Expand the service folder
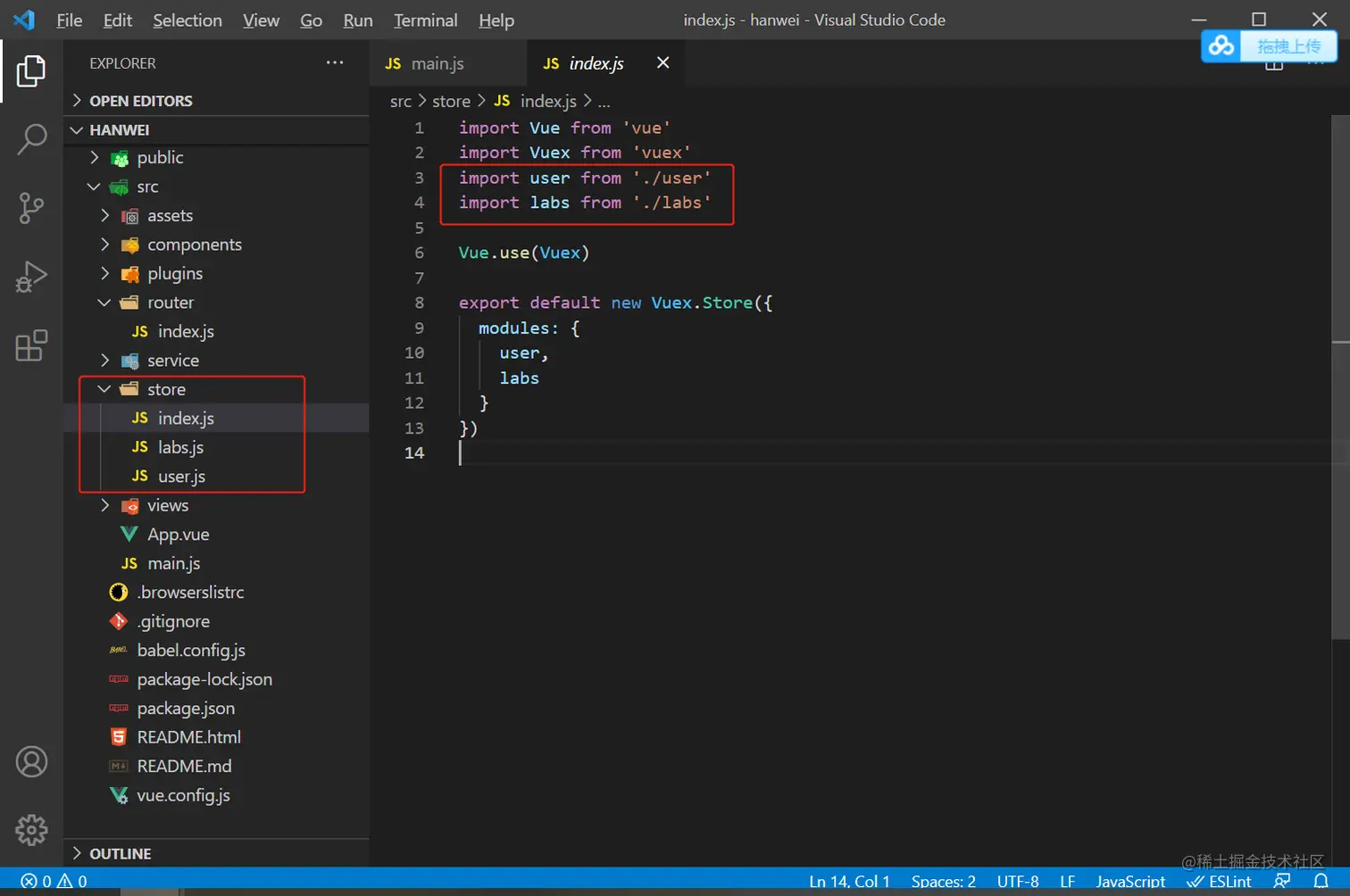Screen dimensions: 1350x896 tap(216, 361)
